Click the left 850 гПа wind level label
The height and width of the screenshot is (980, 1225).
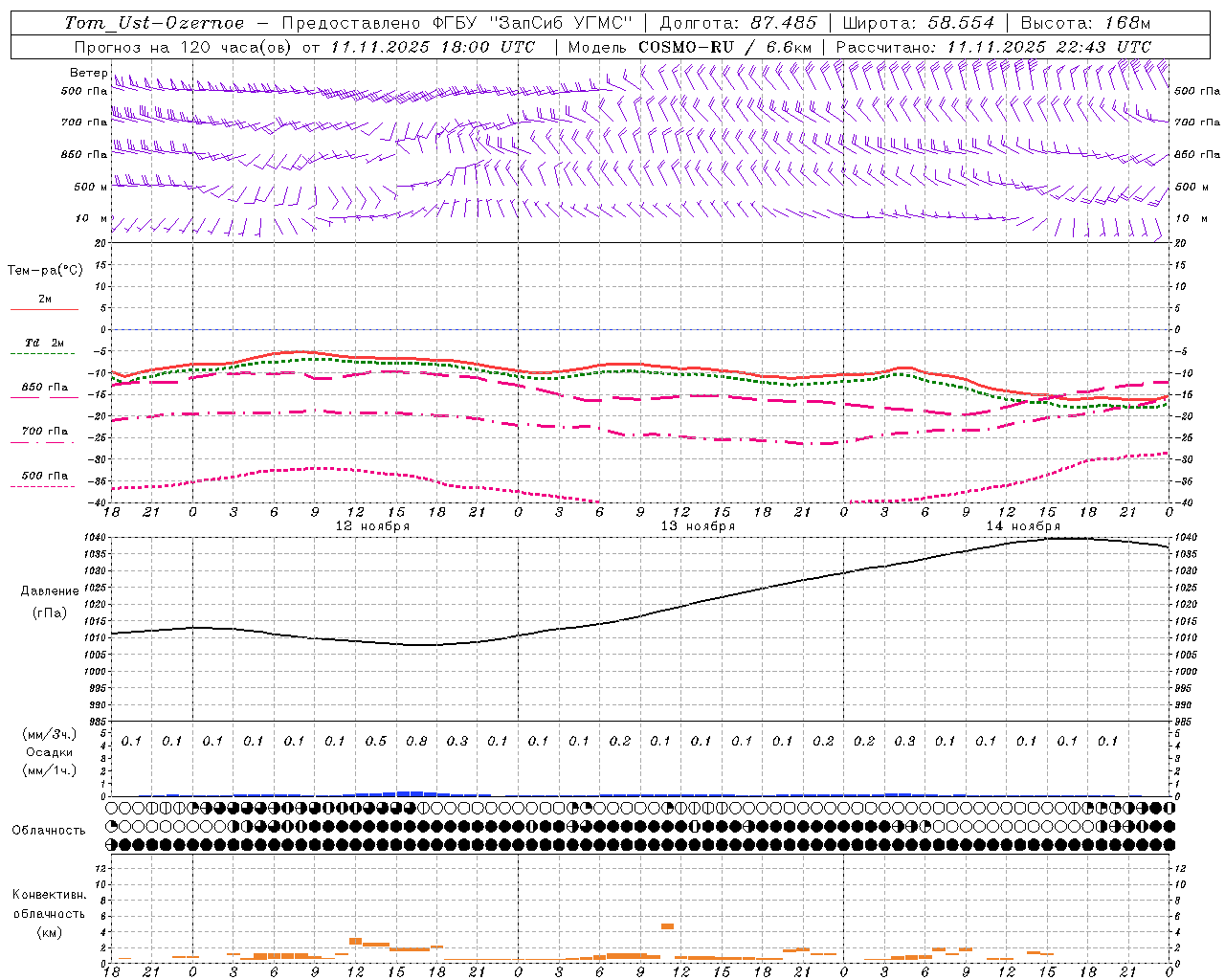pos(84,154)
